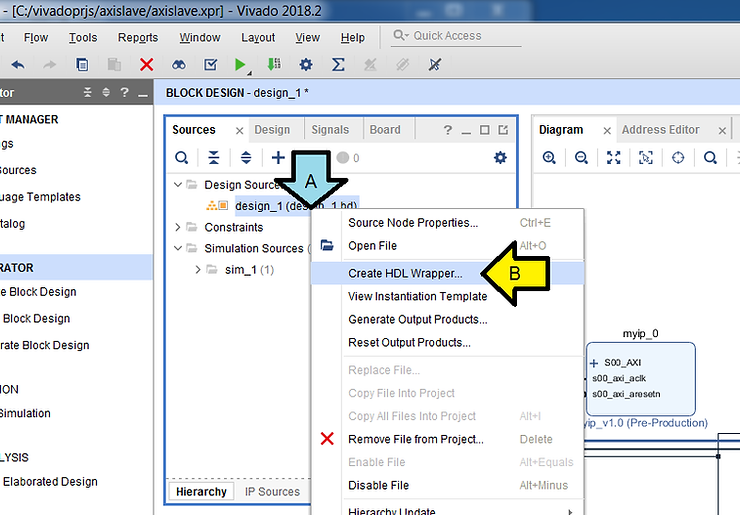Expand the Constraints tree node
The image size is (740, 515).
178,228
